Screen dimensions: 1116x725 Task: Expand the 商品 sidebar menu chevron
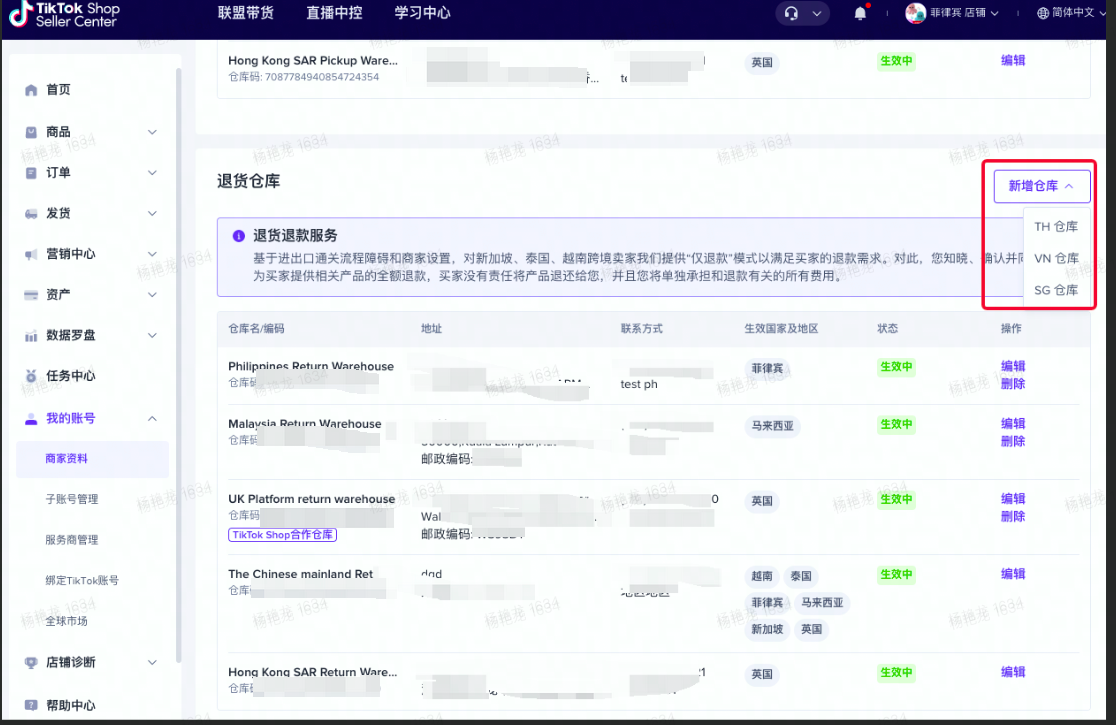(x=152, y=132)
